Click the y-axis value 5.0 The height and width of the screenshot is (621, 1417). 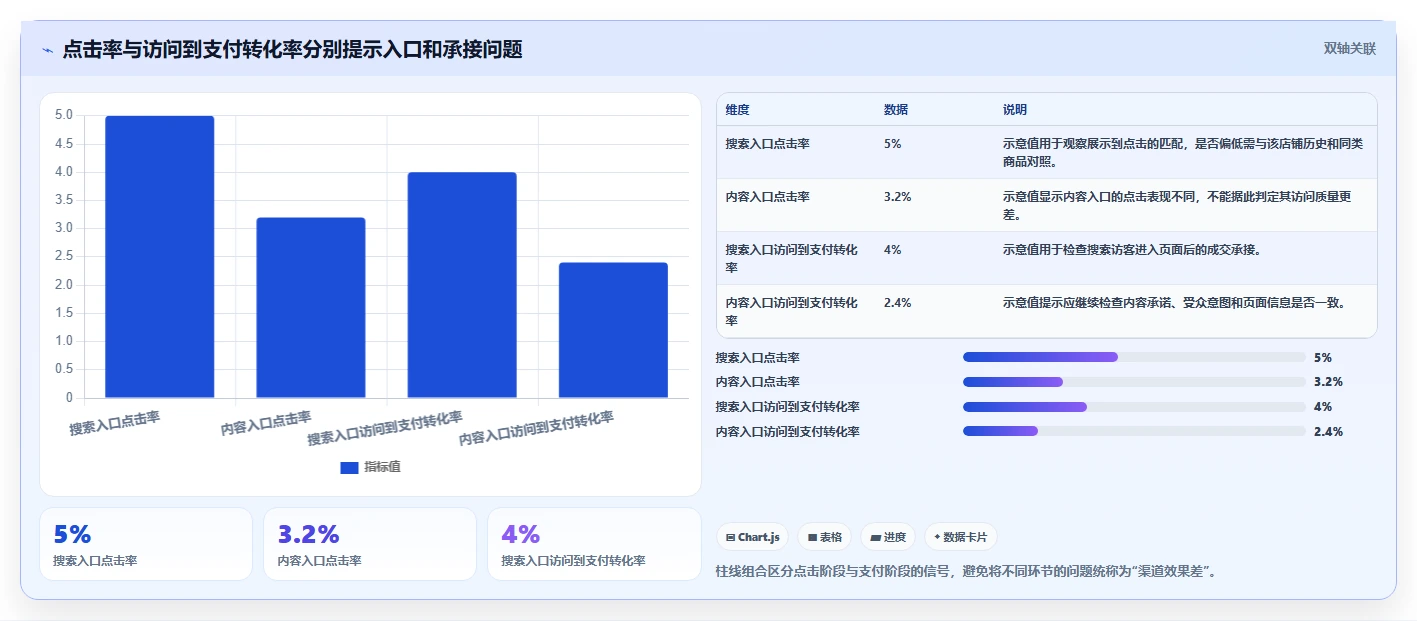[x=63, y=115]
